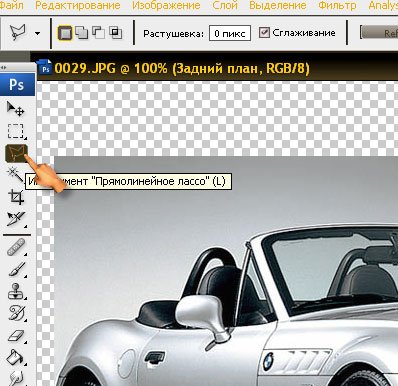This screenshot has height=386, width=398.
Task: Click the Refine Edge button
Action: 380,33
